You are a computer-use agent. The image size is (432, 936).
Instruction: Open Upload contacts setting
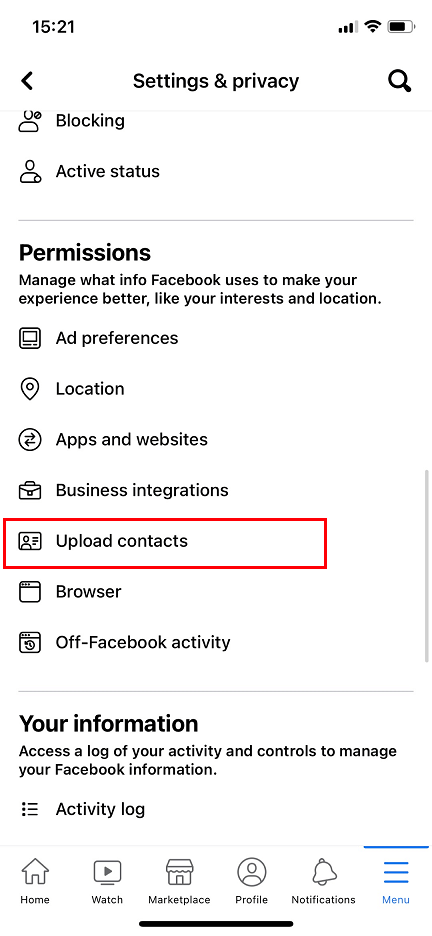tap(165, 543)
